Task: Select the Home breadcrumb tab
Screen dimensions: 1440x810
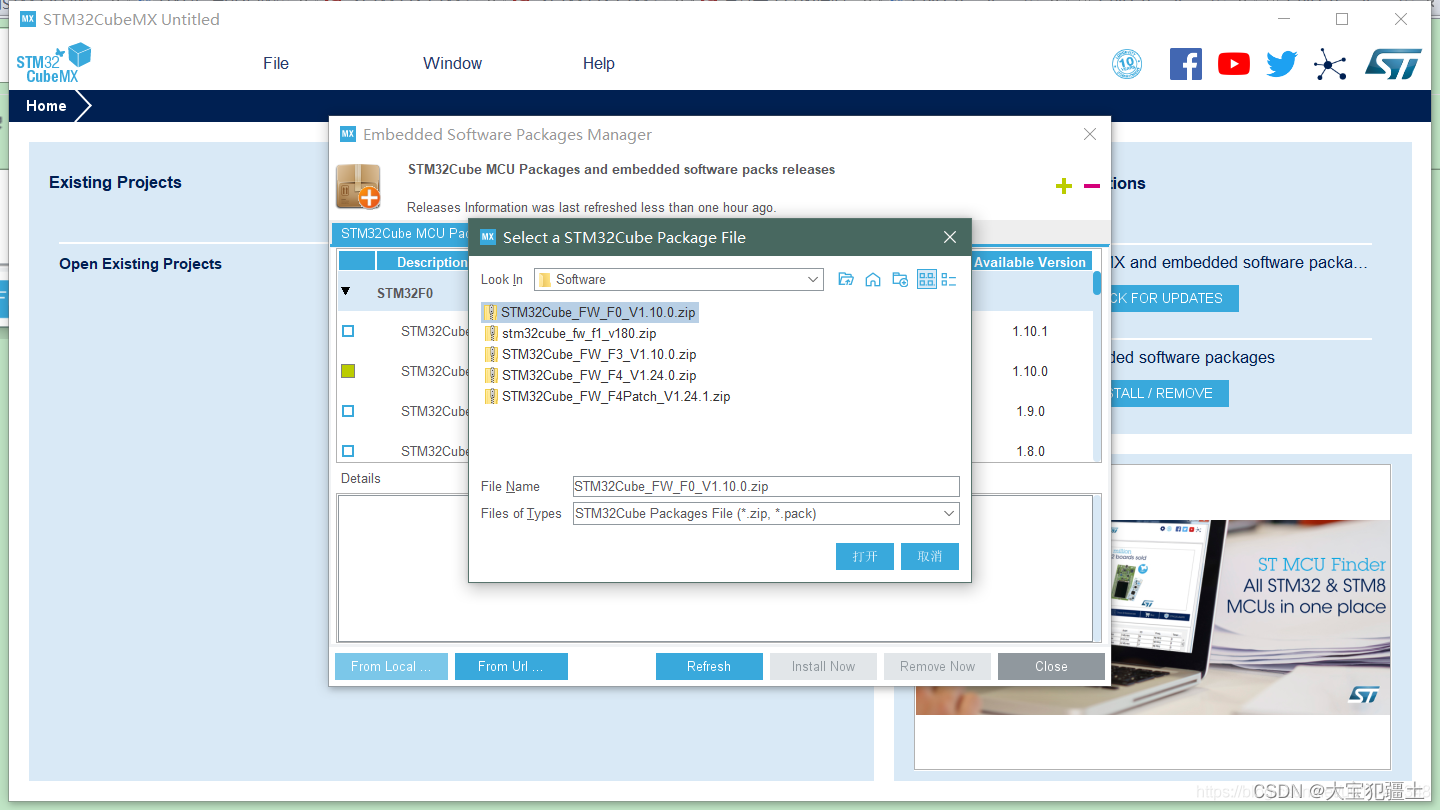Action: tap(46, 106)
